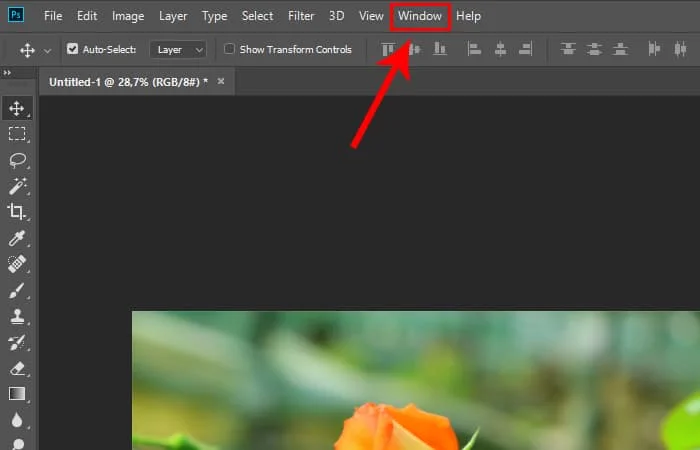The width and height of the screenshot is (700, 450).
Task: Open the Layer menu
Action: [x=173, y=17]
